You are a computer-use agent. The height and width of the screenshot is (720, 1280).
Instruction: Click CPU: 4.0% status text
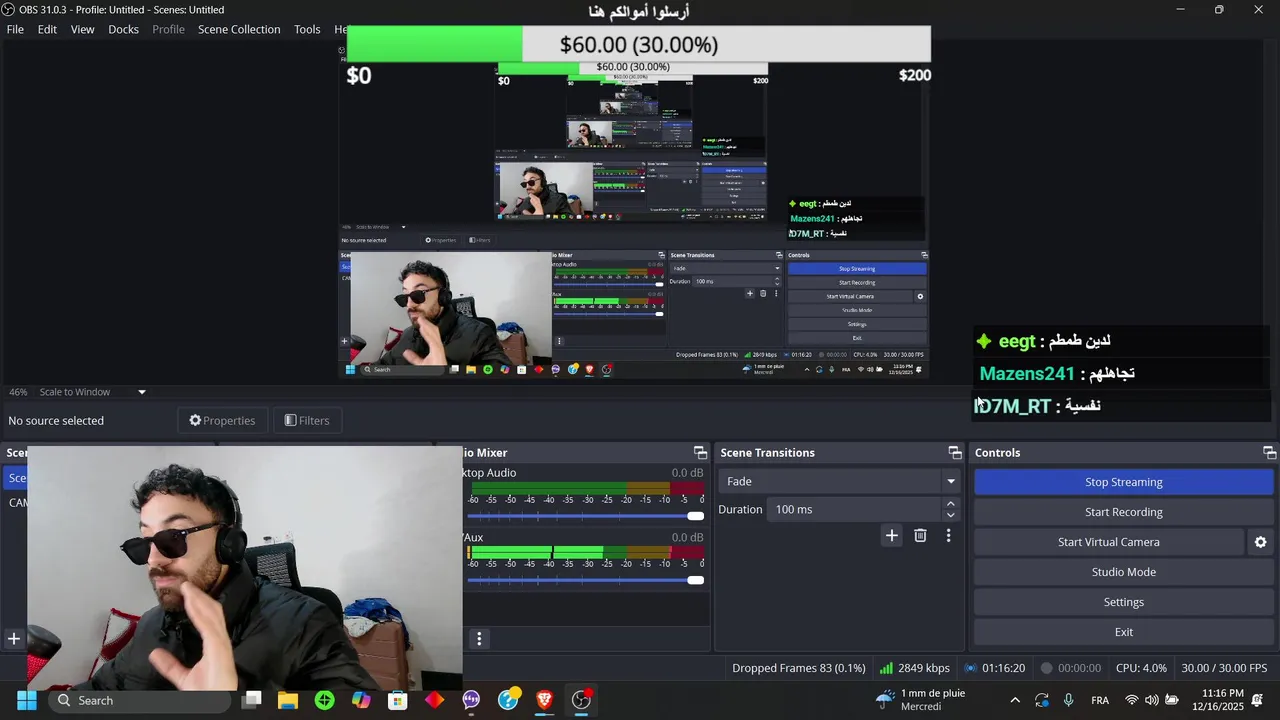[x=1141, y=668]
